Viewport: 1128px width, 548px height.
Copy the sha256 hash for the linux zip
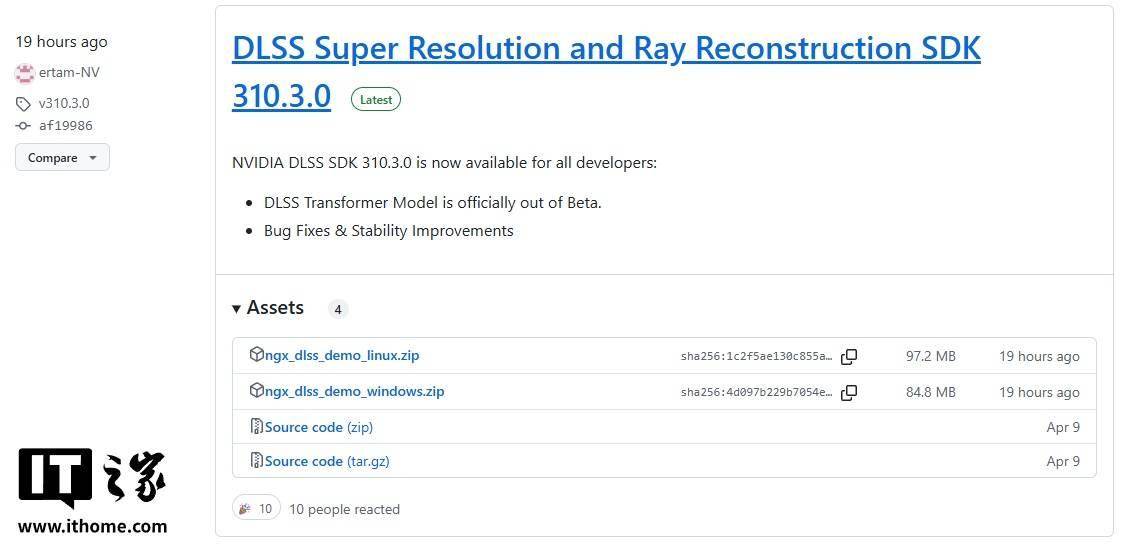pos(849,357)
